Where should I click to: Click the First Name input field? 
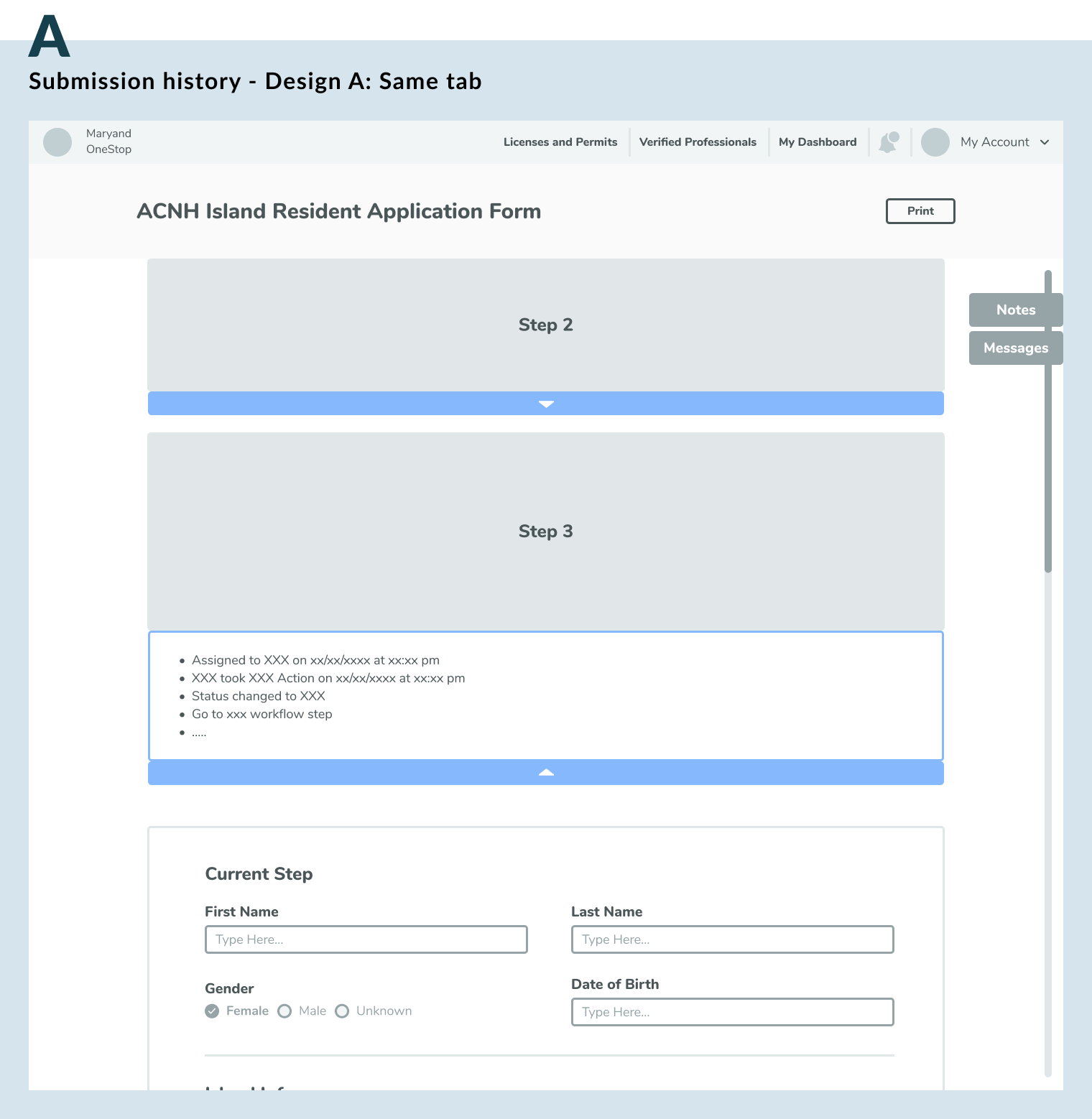(366, 939)
